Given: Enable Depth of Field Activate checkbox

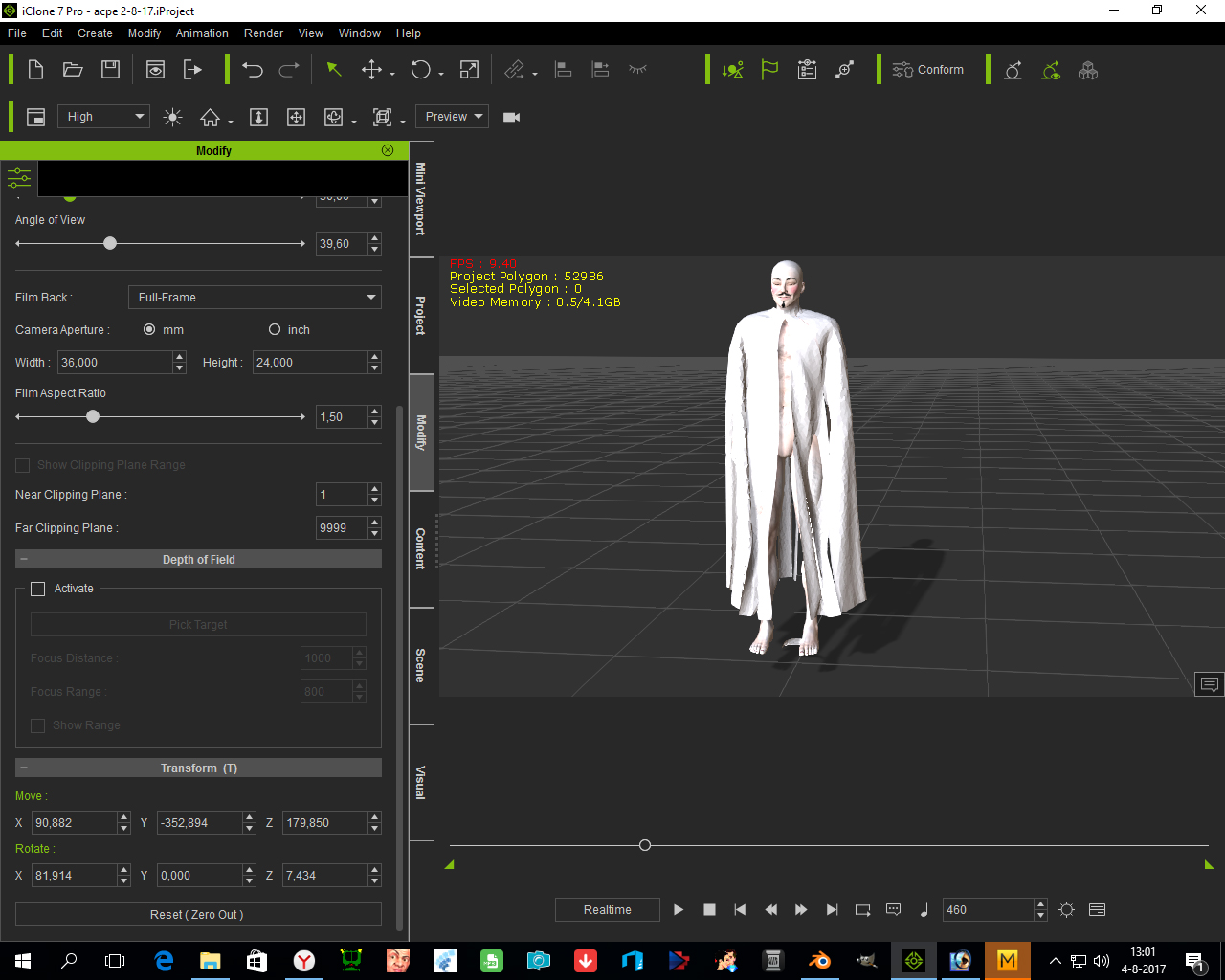Looking at the screenshot, I should coord(38,589).
